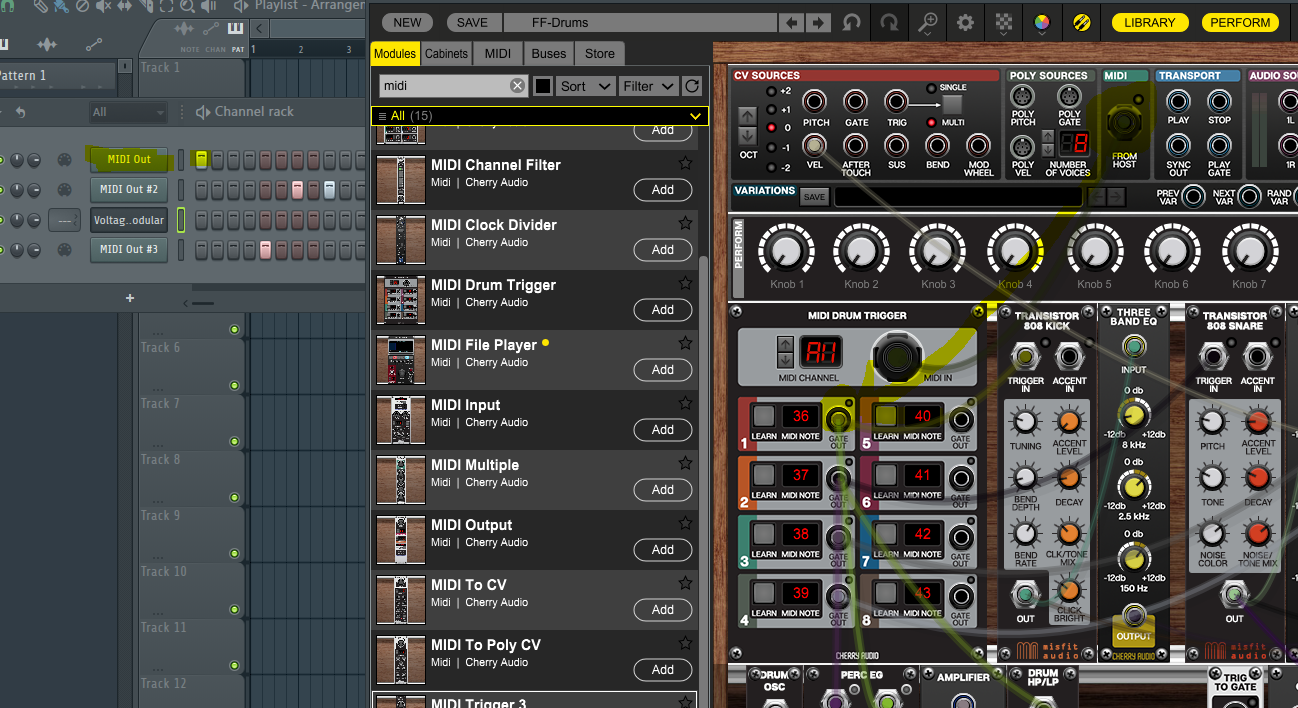Click Perform Knob 4

1014,249
